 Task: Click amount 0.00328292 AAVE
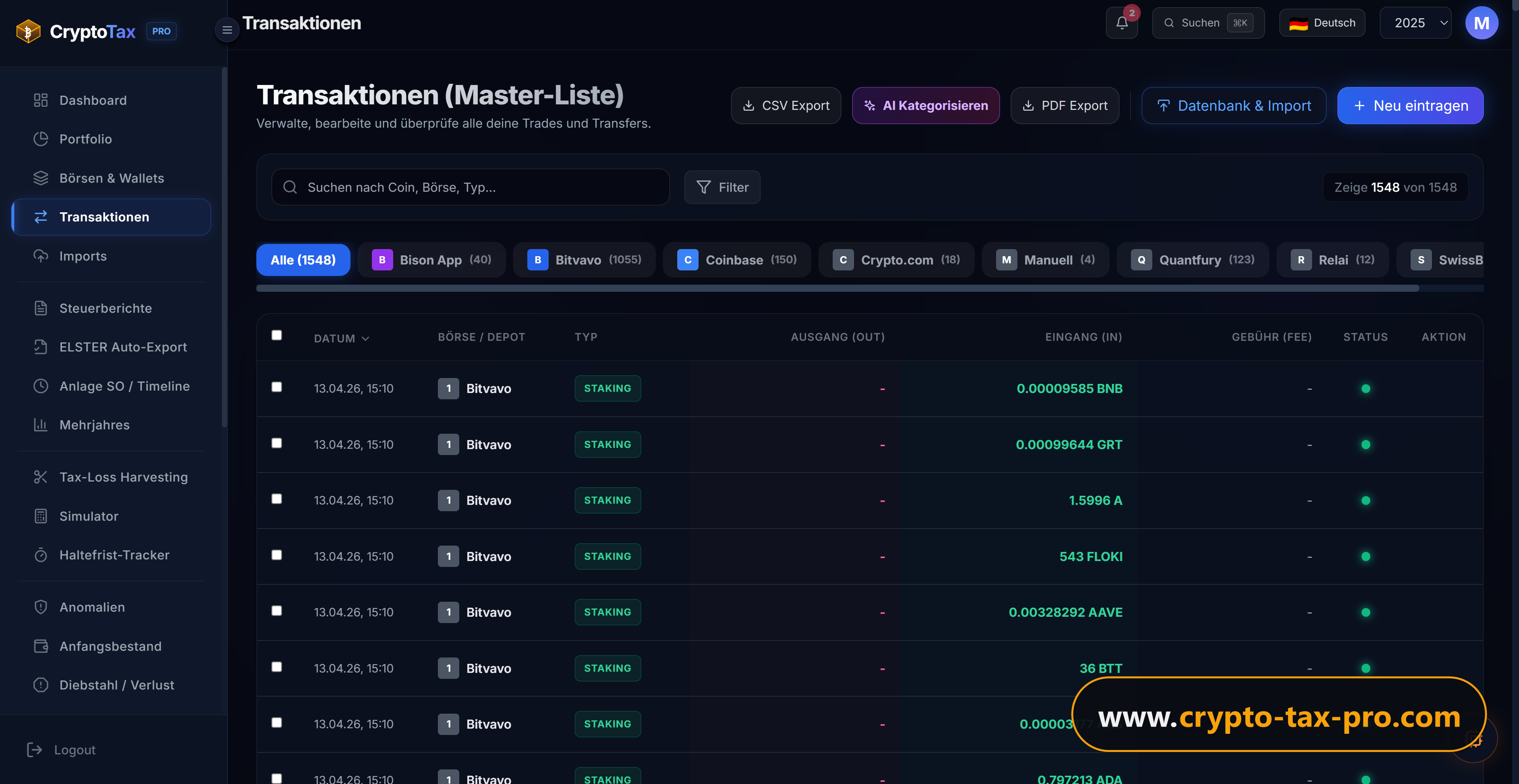coord(1065,612)
